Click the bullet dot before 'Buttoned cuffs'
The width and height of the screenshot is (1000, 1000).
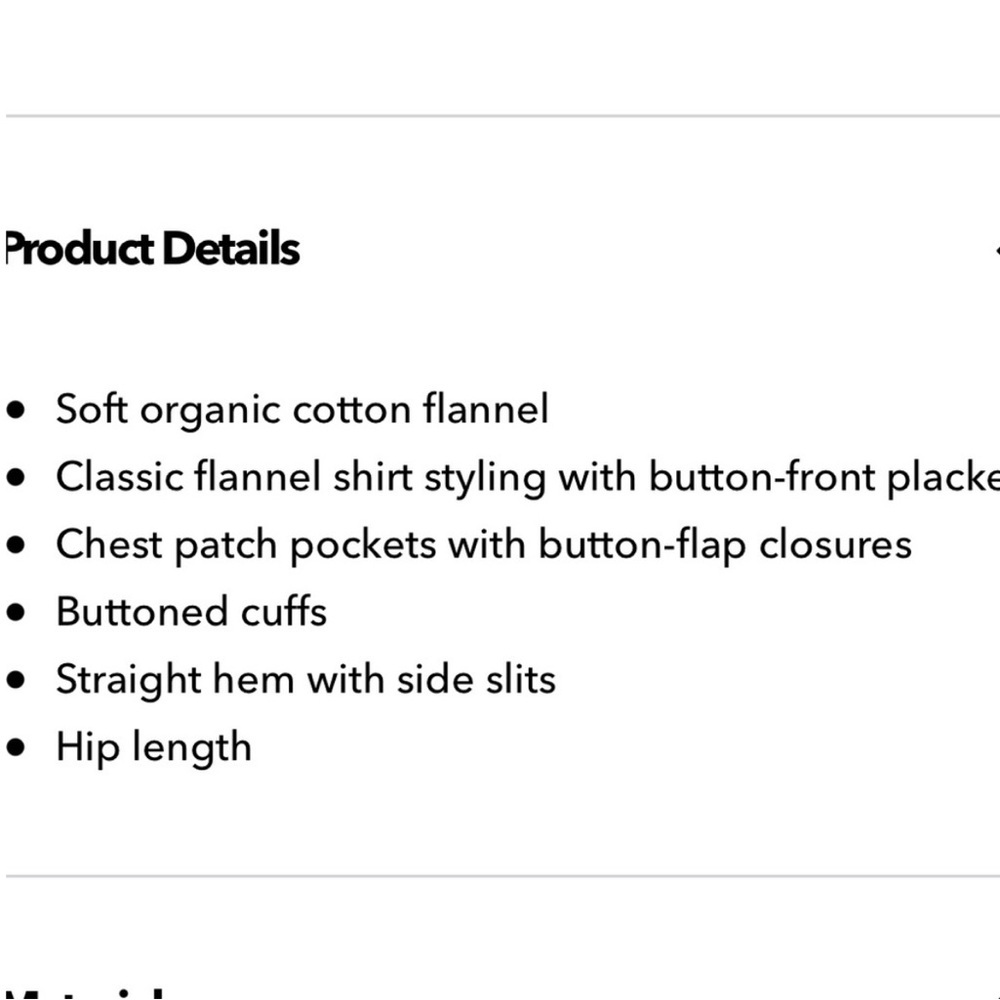16,612
